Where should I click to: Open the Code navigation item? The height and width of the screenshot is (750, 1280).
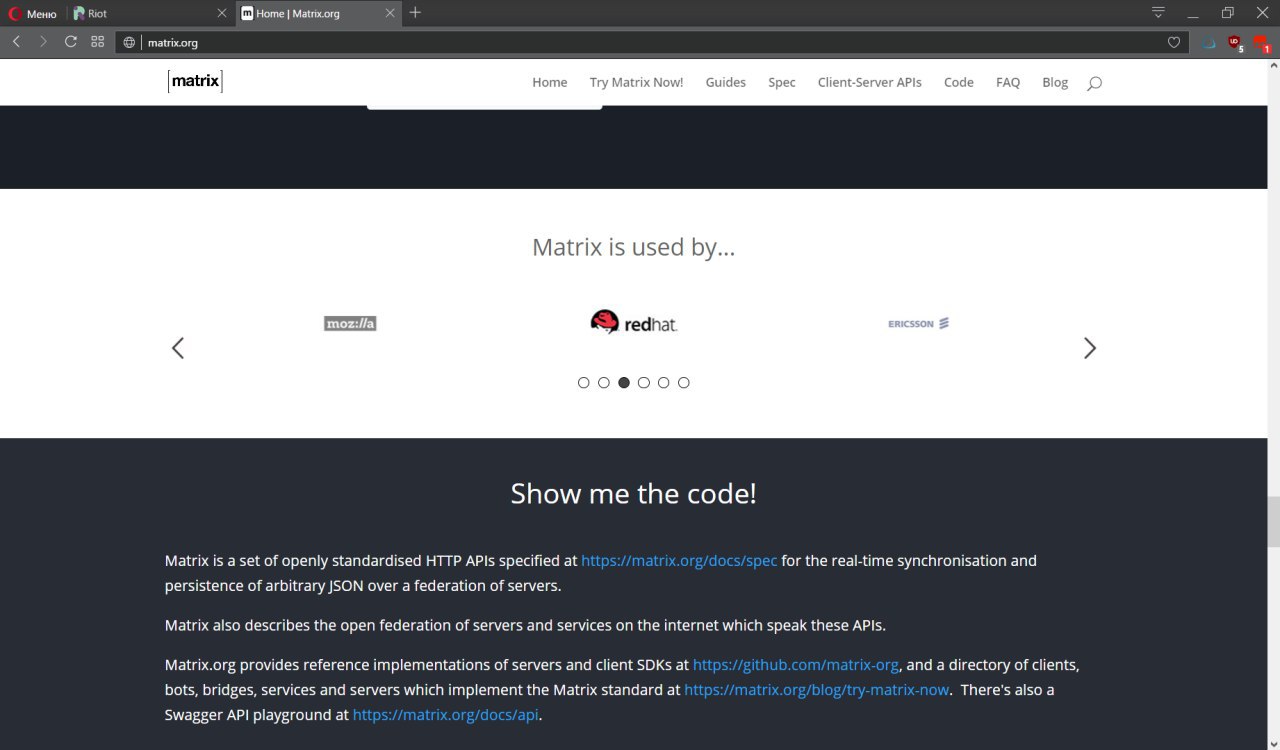pyautogui.click(x=958, y=82)
